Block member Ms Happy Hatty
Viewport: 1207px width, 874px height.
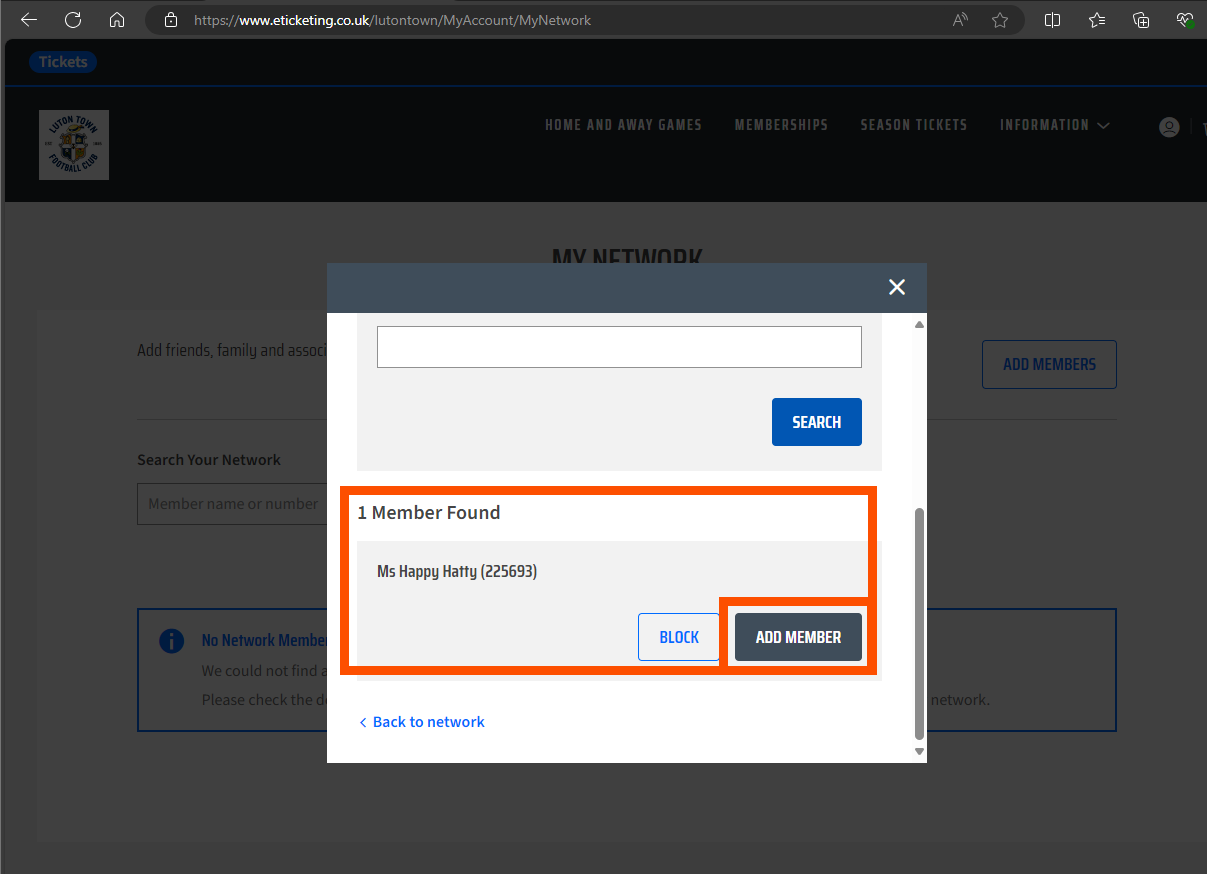[x=679, y=637]
